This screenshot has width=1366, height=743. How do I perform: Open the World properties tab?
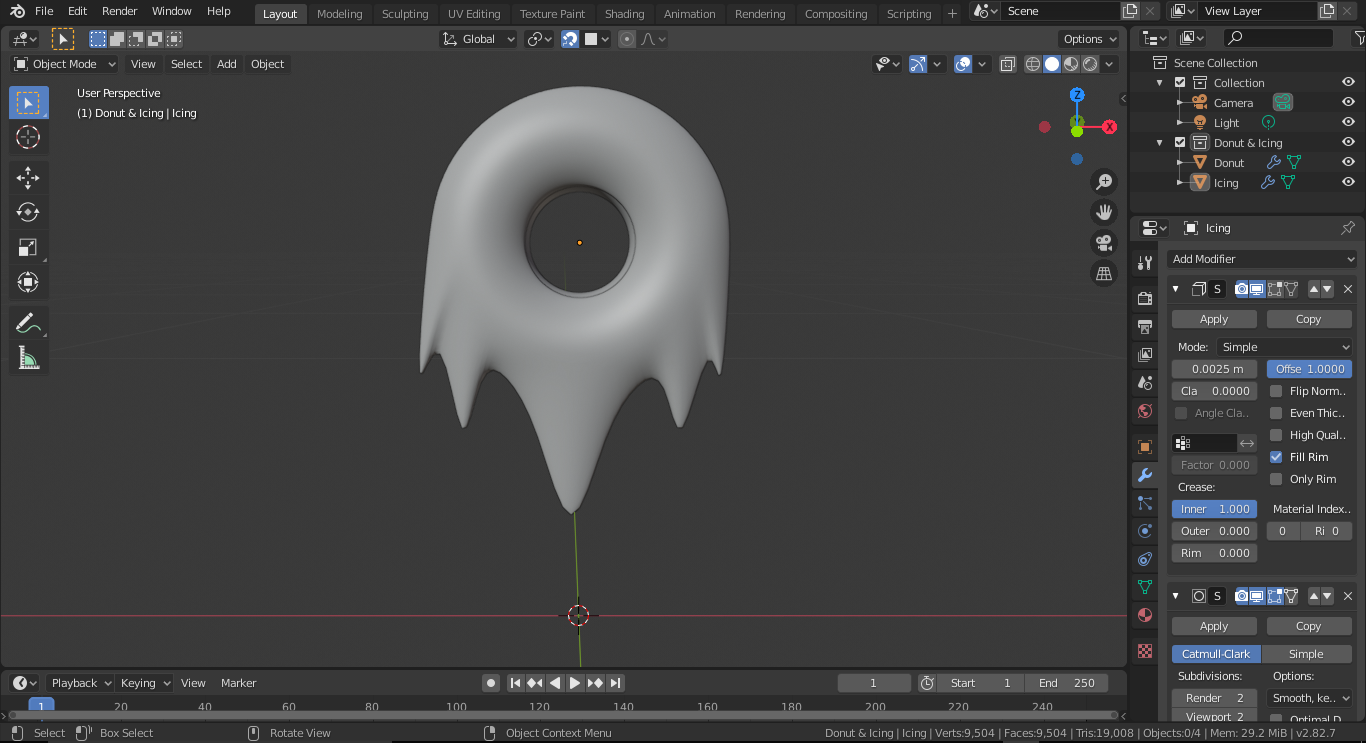tap(1146, 410)
